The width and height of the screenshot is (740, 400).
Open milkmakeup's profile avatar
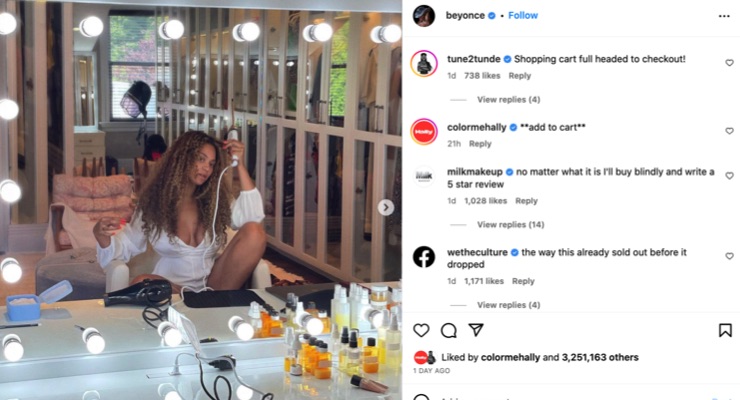point(424,176)
